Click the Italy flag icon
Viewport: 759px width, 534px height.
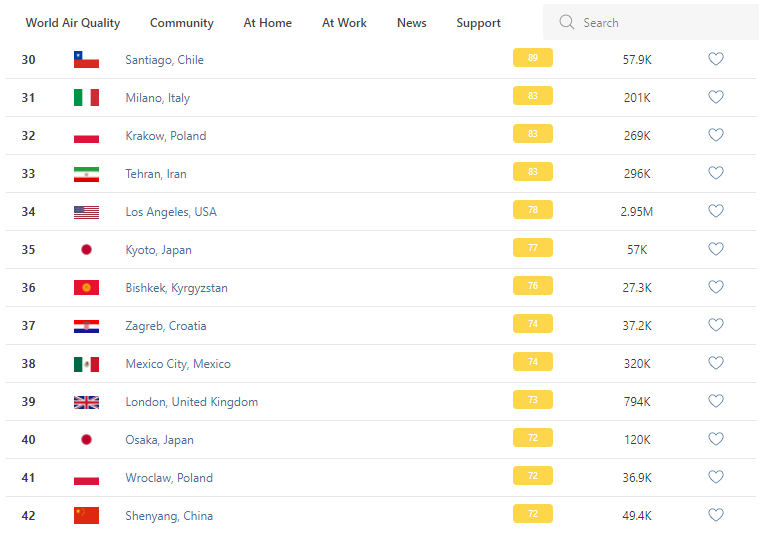(x=86, y=98)
